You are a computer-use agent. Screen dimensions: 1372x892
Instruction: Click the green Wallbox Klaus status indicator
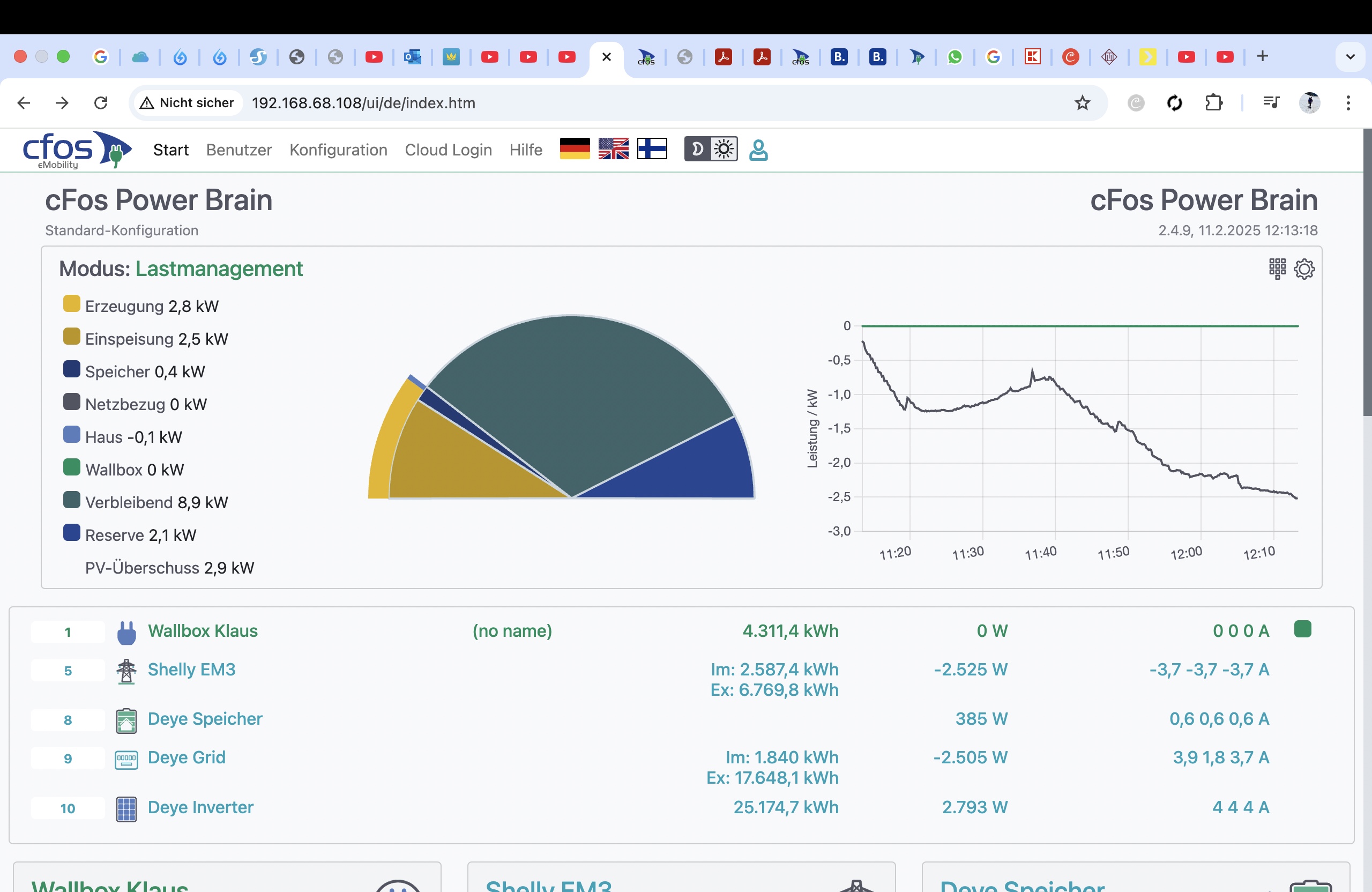(x=1302, y=628)
